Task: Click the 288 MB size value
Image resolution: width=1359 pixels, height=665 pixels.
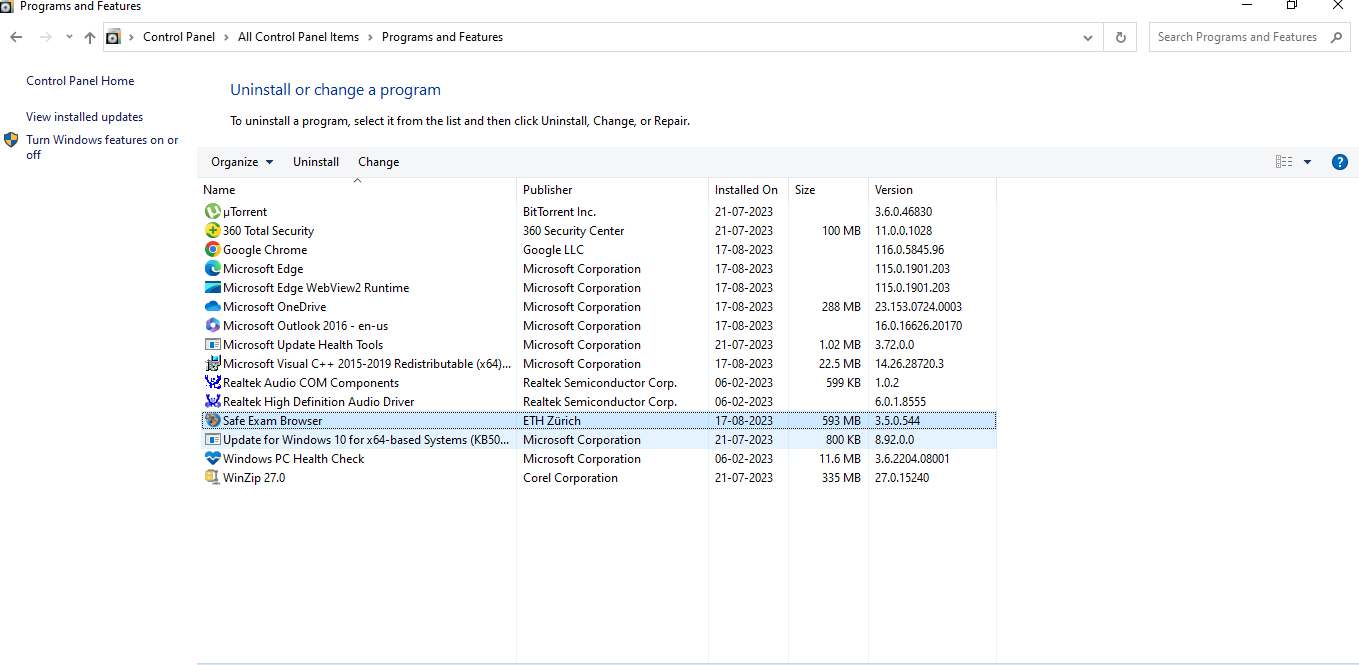Action: pos(841,307)
